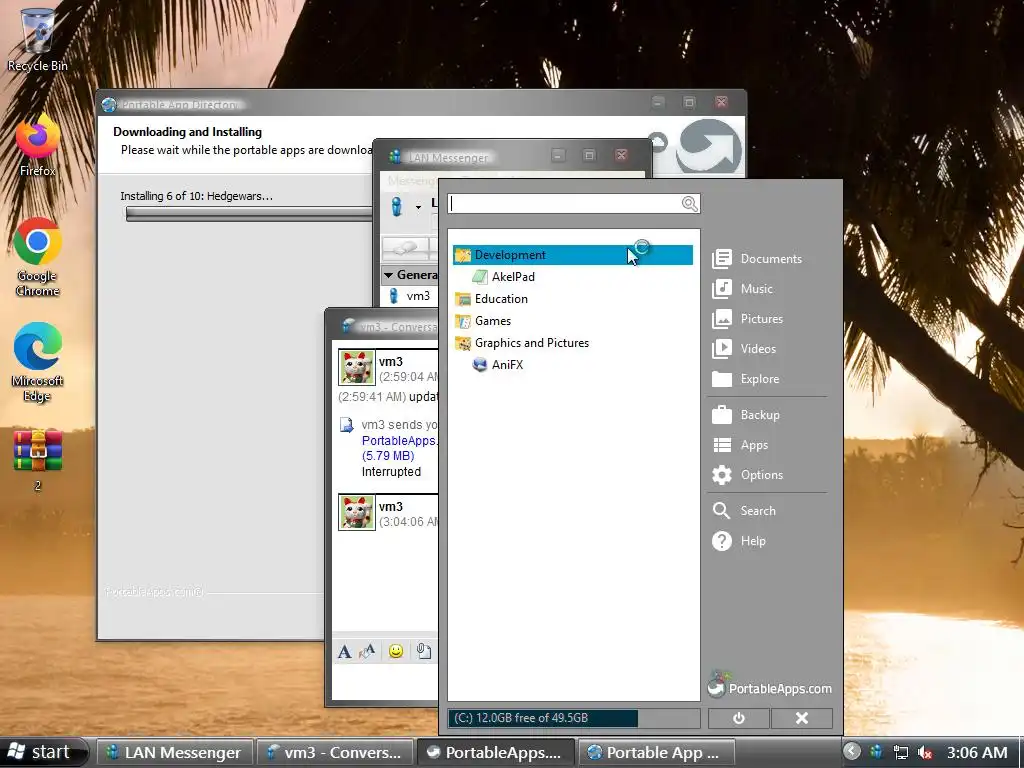
Task: Click the magnifier icon in search box
Action: 690,204
